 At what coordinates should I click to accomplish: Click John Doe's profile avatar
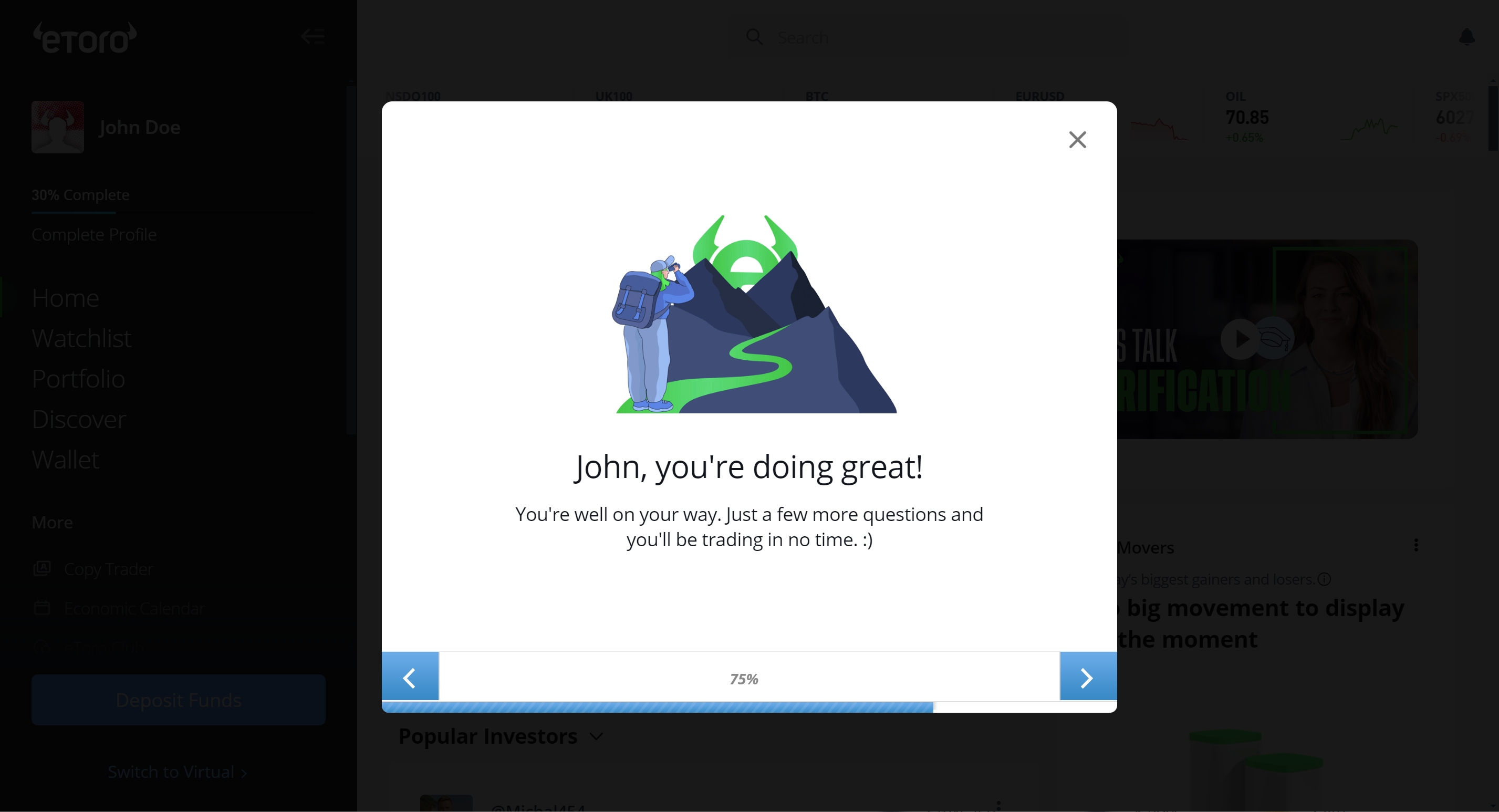pyautogui.click(x=58, y=127)
